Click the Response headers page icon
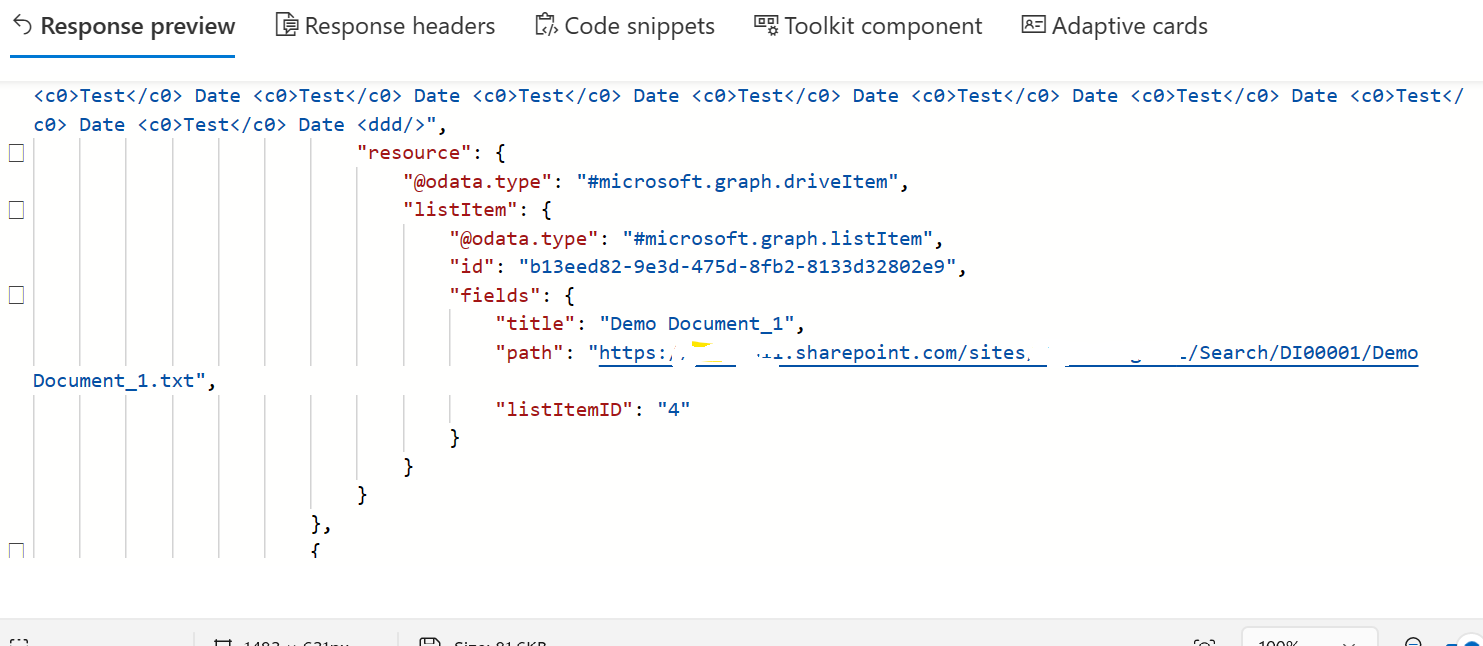 coord(285,24)
